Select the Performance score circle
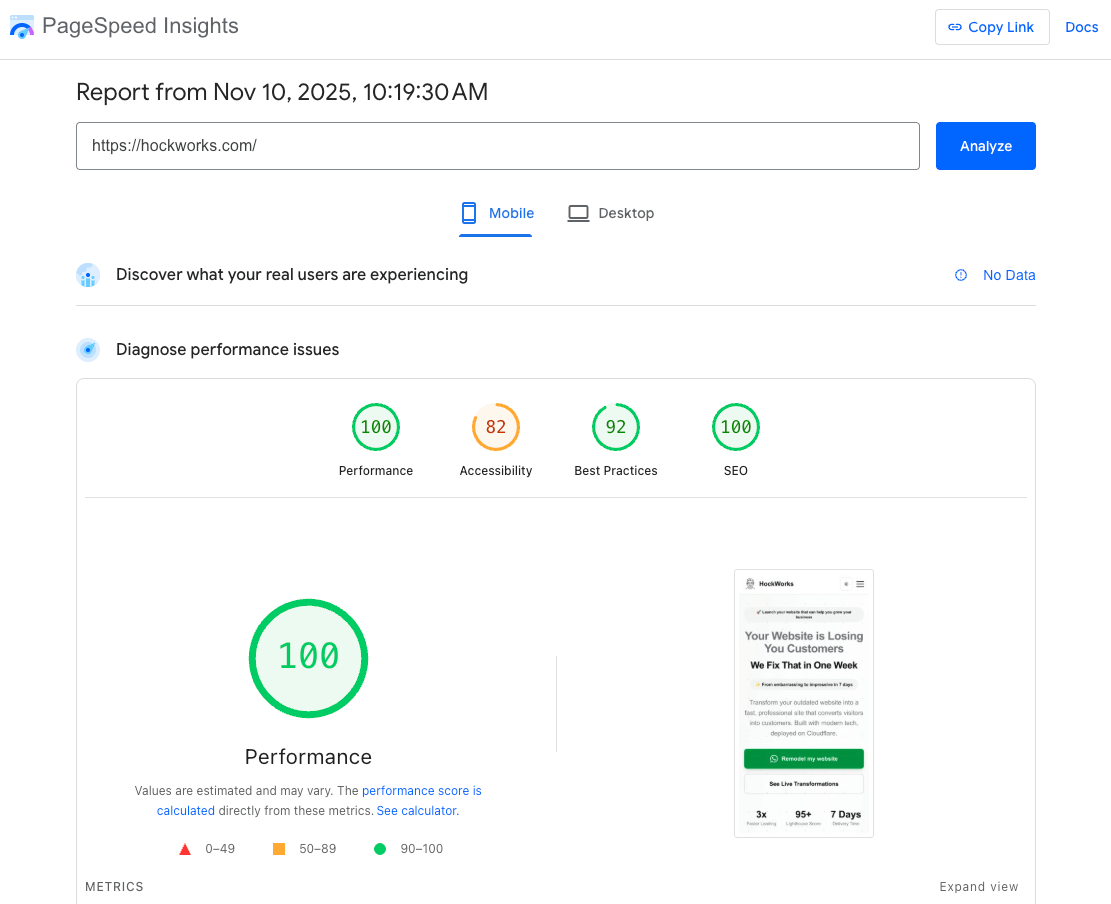 376,427
